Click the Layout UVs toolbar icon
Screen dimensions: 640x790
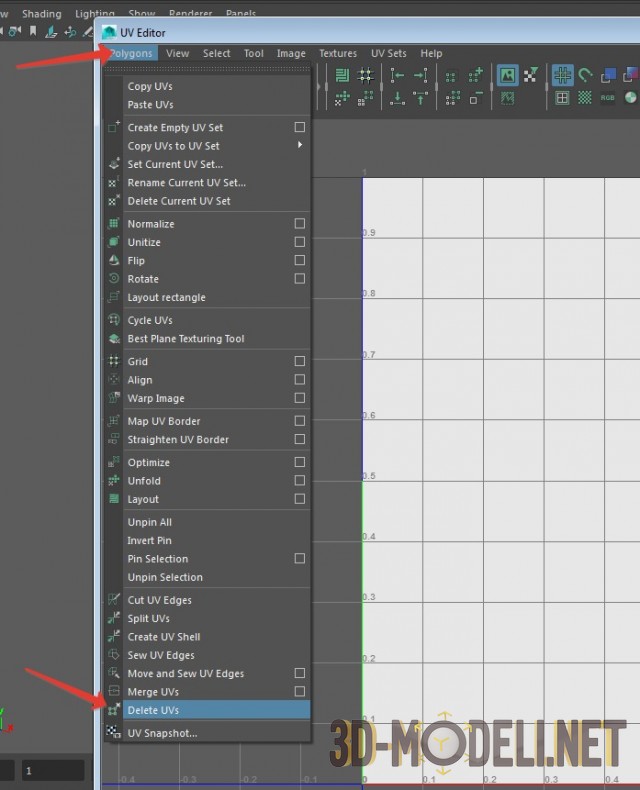342,76
